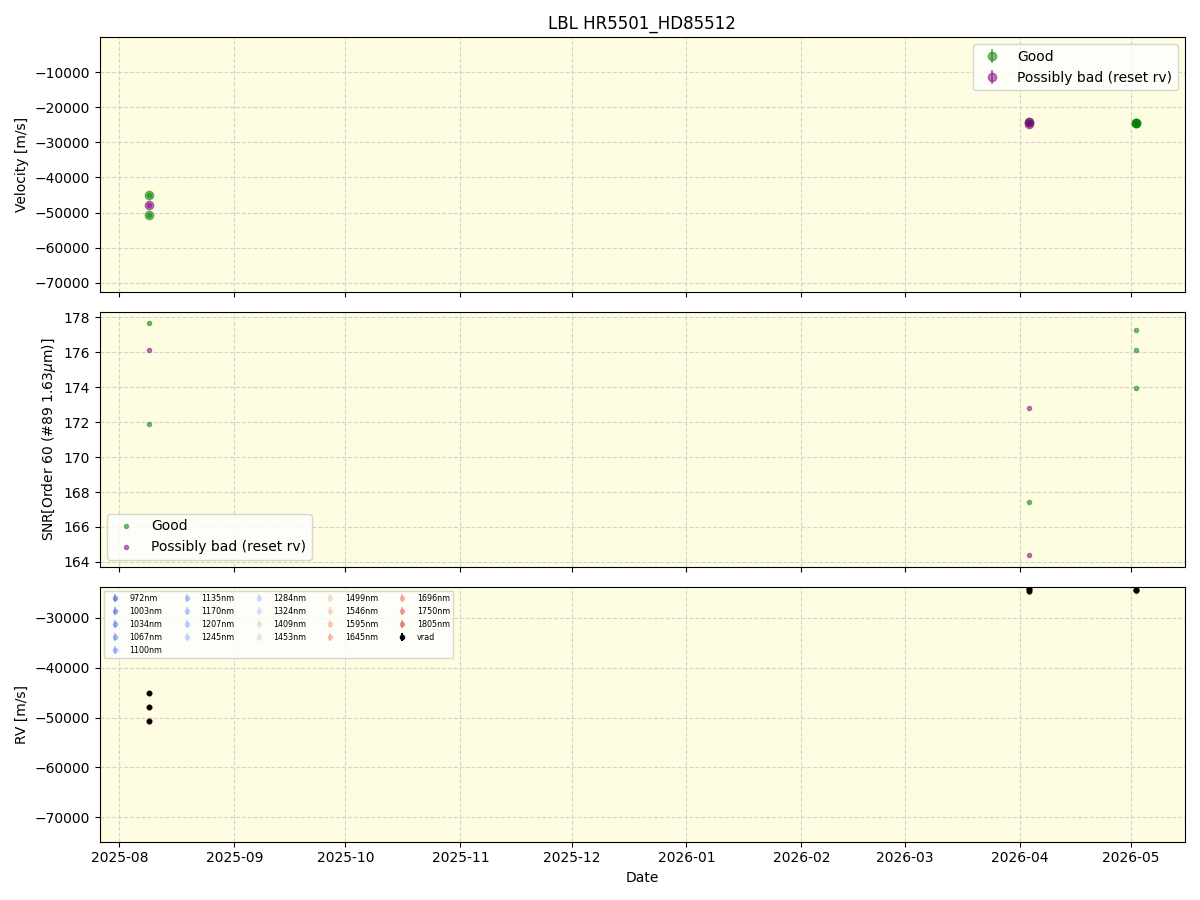Image resolution: width=1200 pixels, height=900 pixels.
Task: Click the 1207nm legend label
Action: (x=217, y=624)
